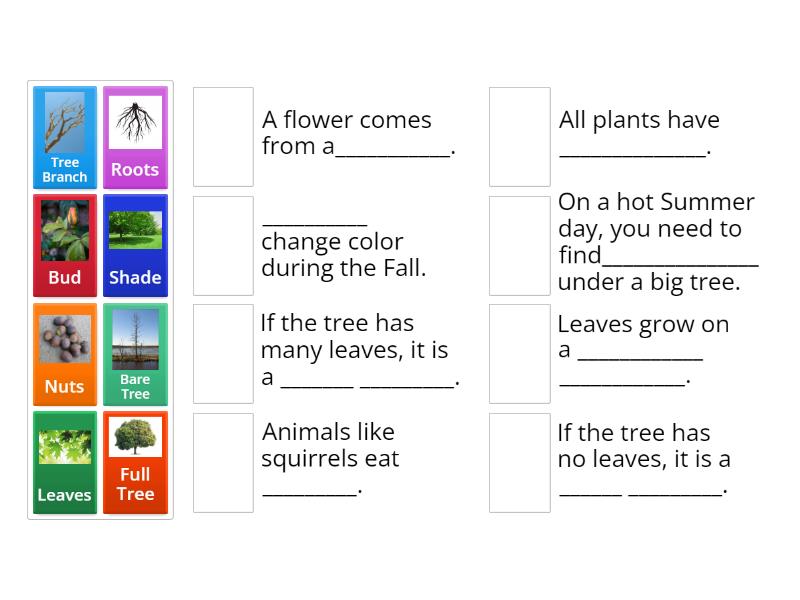The image size is (800, 600).
Task: Click the answer slot beside the squirrels sentence
Action: click(x=223, y=462)
